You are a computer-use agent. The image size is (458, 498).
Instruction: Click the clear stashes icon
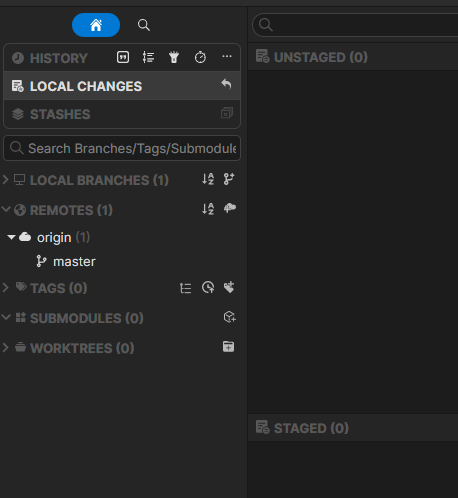227,113
